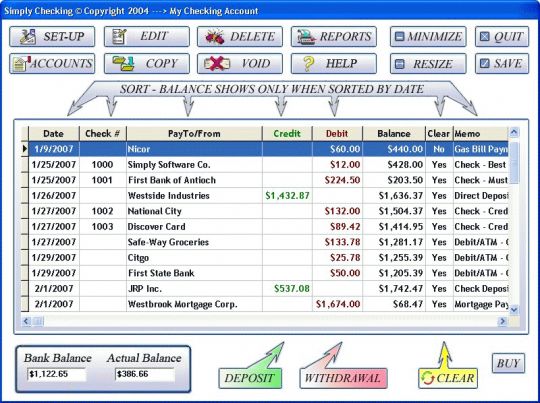The width and height of the screenshot is (540, 403).
Task: Click the REPORTS printer icon
Action: 306,37
